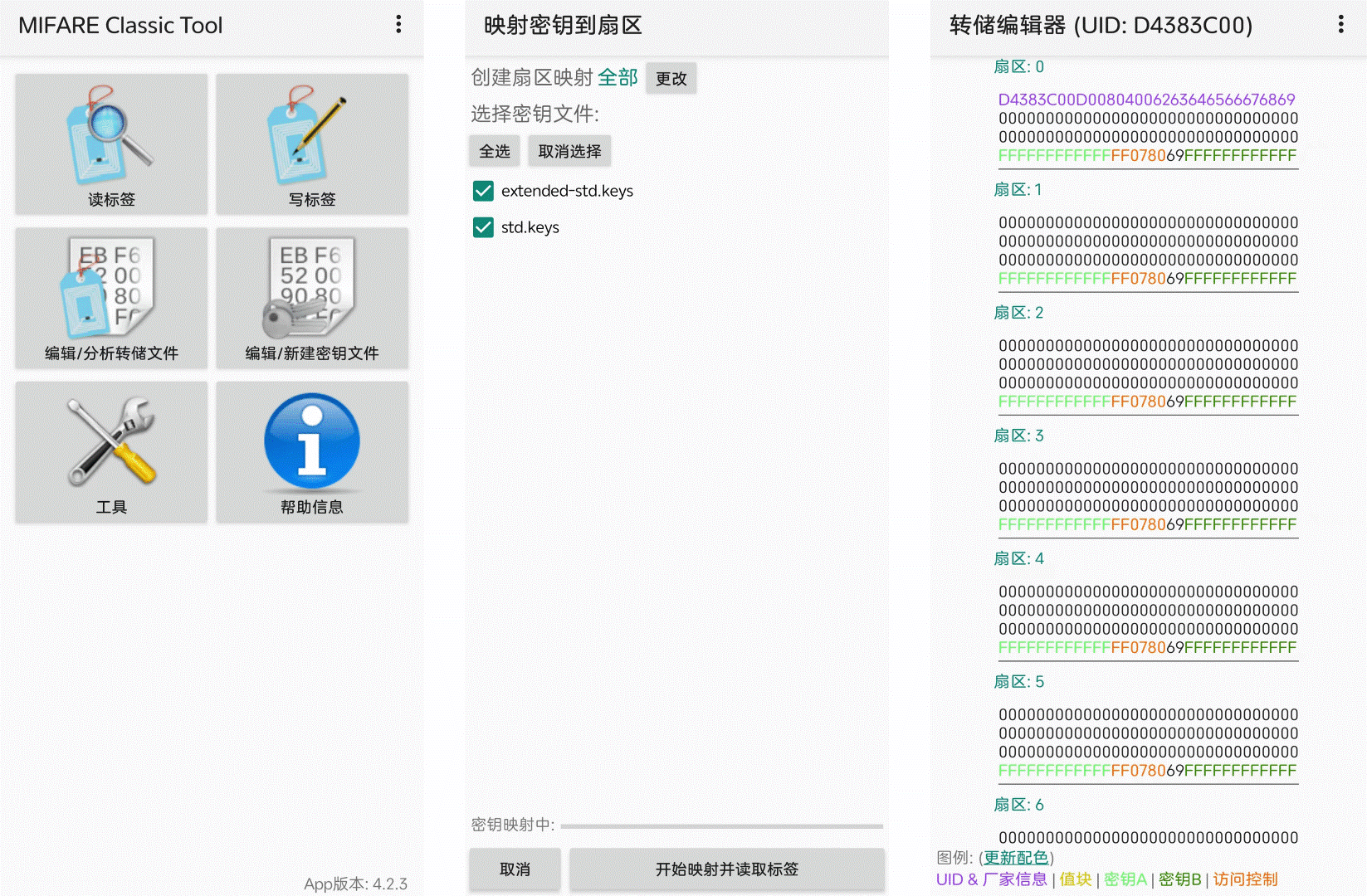
Task: Click the key trailer line in sector 5
Action: coord(1147,771)
